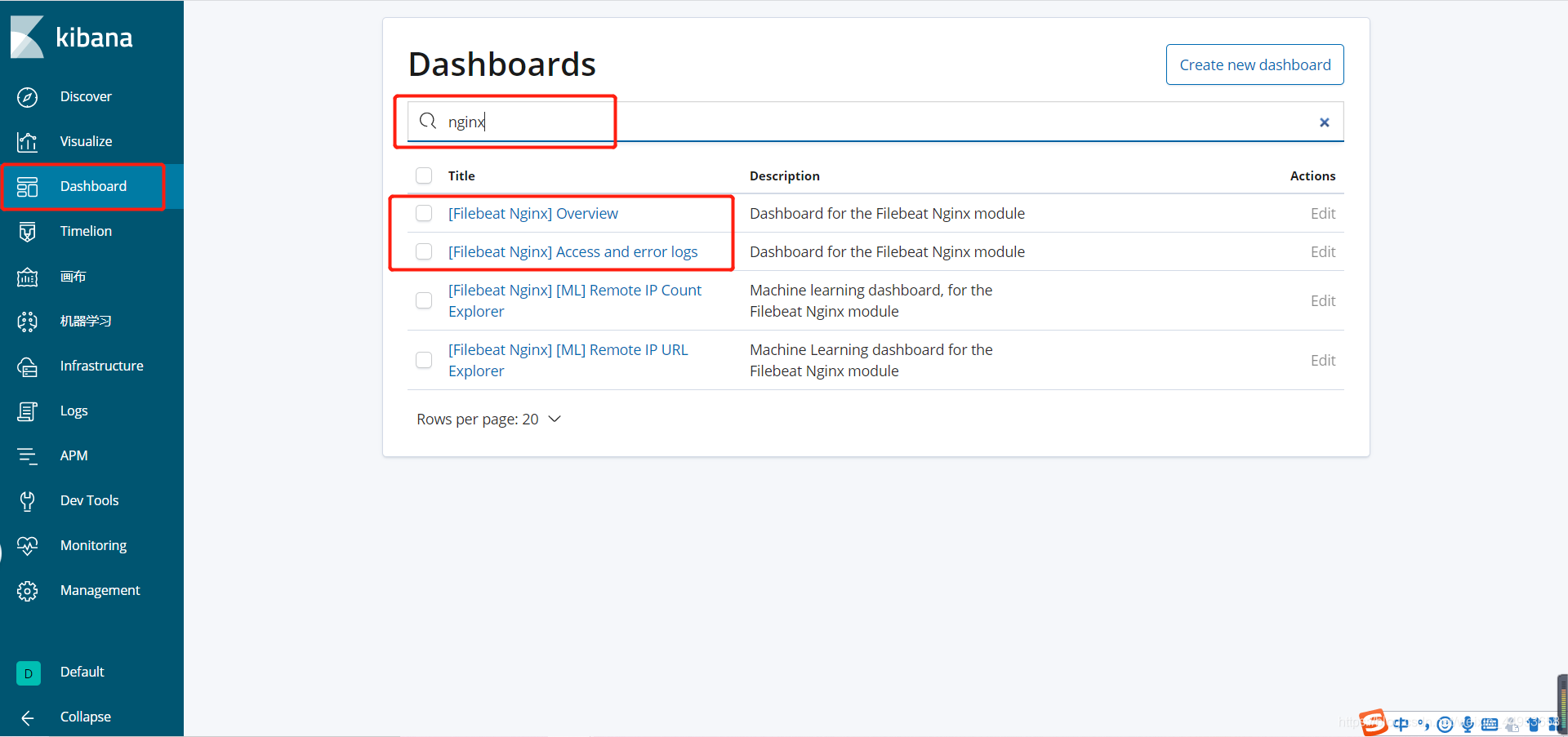Screen dimensions: 1568x737
Task: Click the Default space avatar
Action: (x=29, y=673)
